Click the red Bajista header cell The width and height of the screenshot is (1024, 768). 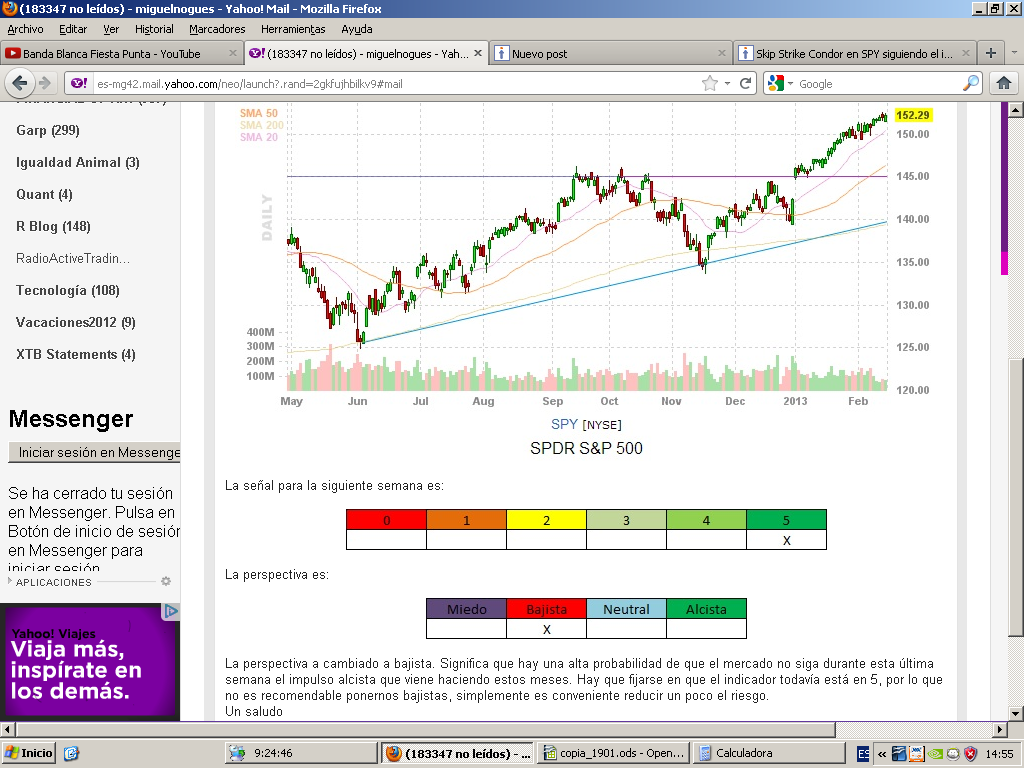pyautogui.click(x=547, y=609)
